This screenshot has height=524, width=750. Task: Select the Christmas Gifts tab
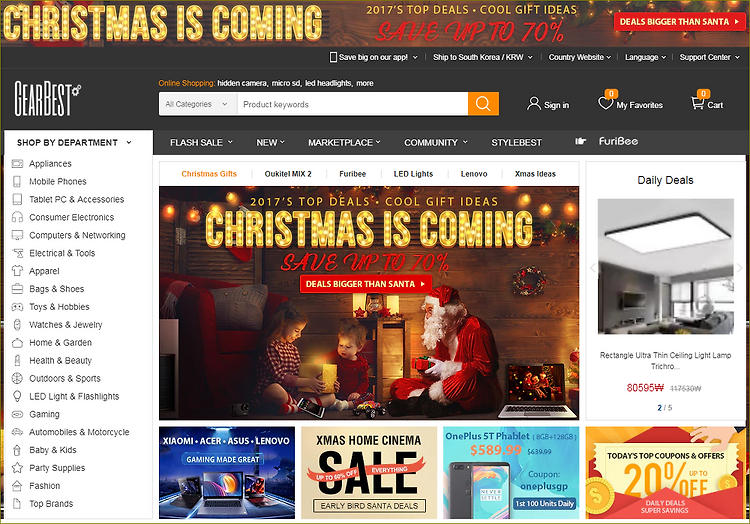[x=209, y=174]
